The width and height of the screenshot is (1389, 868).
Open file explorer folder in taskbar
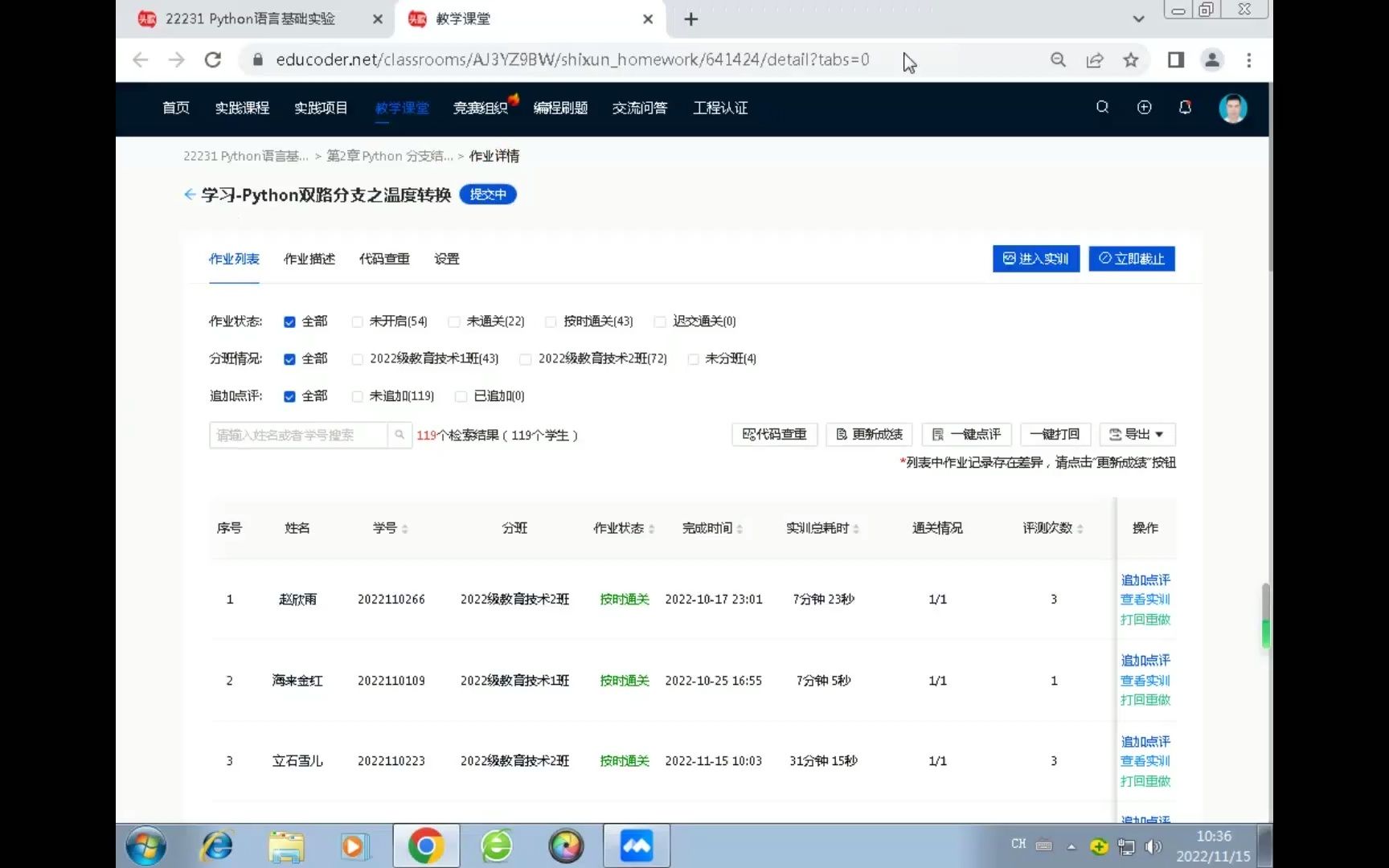click(286, 846)
